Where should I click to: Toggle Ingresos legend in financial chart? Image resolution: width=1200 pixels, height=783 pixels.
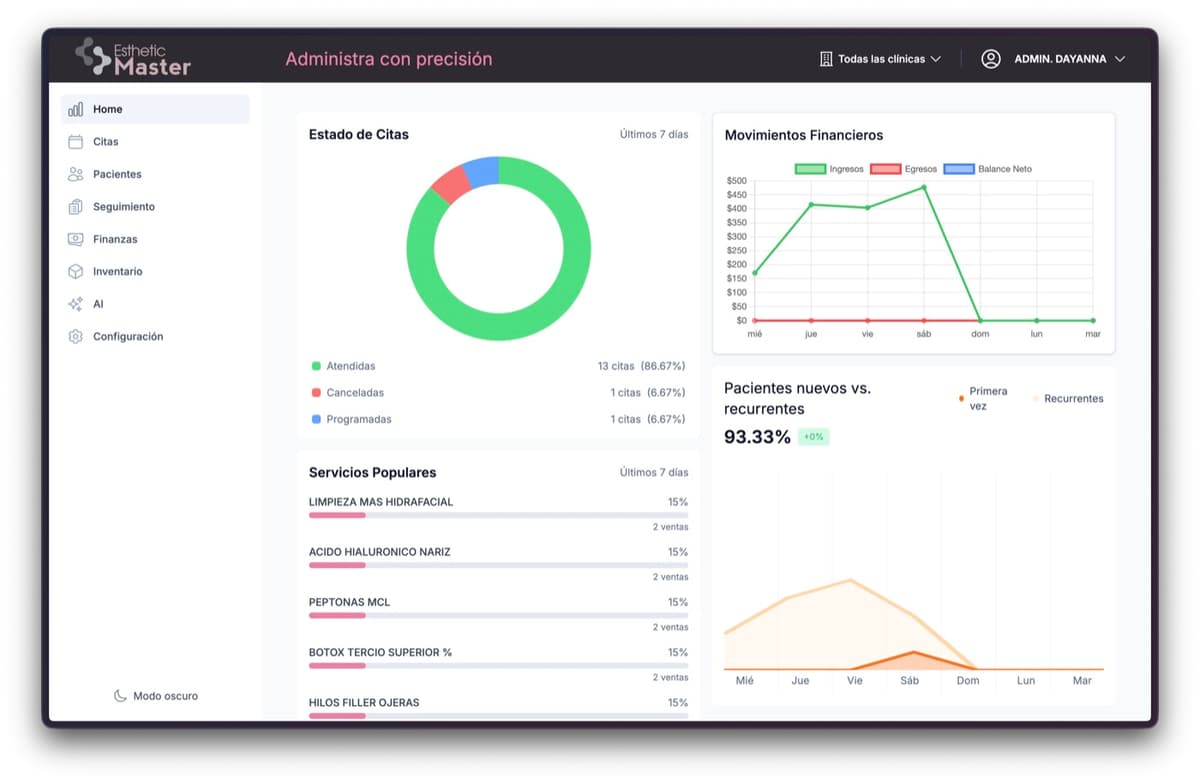point(829,169)
